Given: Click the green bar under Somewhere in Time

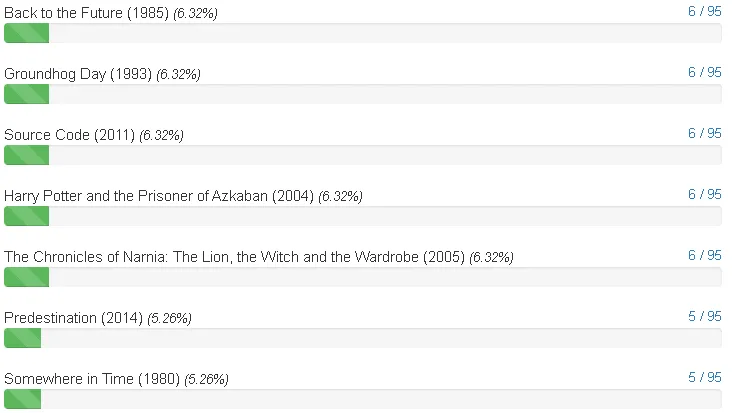Looking at the screenshot, I should 22,399.
